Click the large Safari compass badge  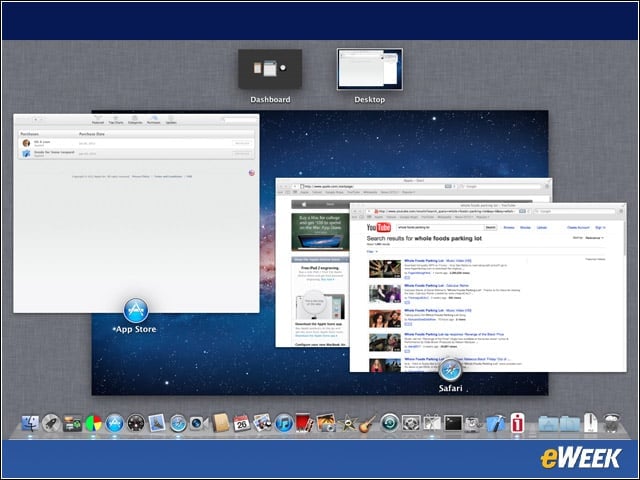451,370
